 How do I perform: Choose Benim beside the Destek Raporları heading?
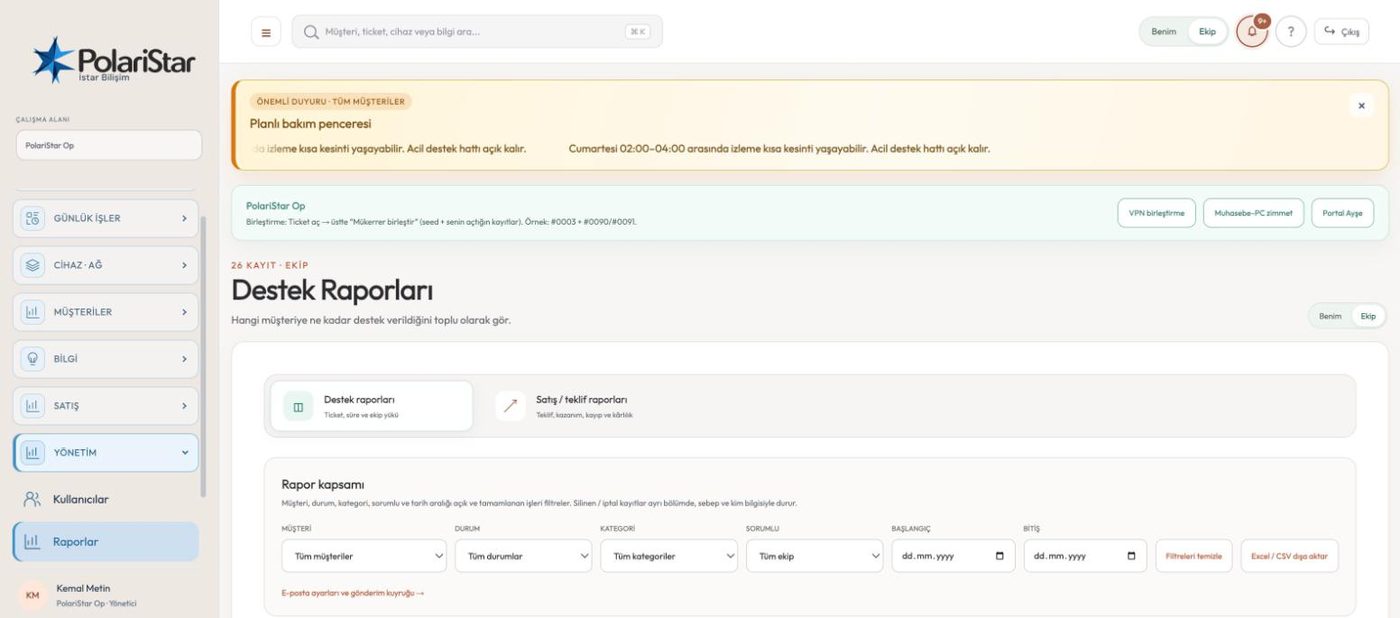pyautogui.click(x=1330, y=316)
